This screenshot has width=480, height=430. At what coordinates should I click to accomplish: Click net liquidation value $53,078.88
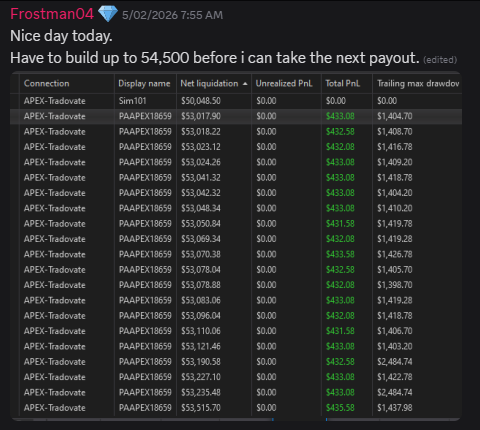coord(201,285)
